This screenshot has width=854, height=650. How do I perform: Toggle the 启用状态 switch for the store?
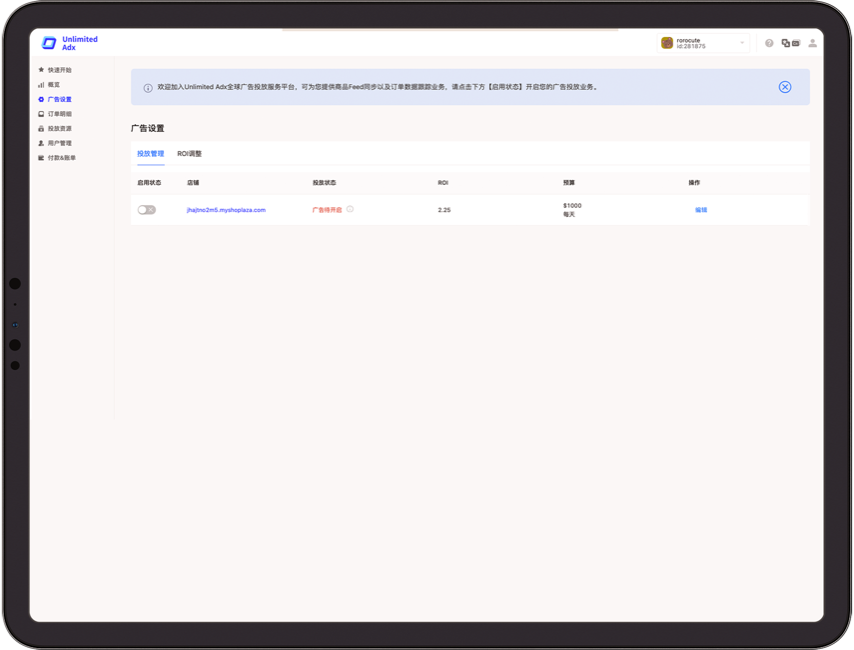[147, 210]
